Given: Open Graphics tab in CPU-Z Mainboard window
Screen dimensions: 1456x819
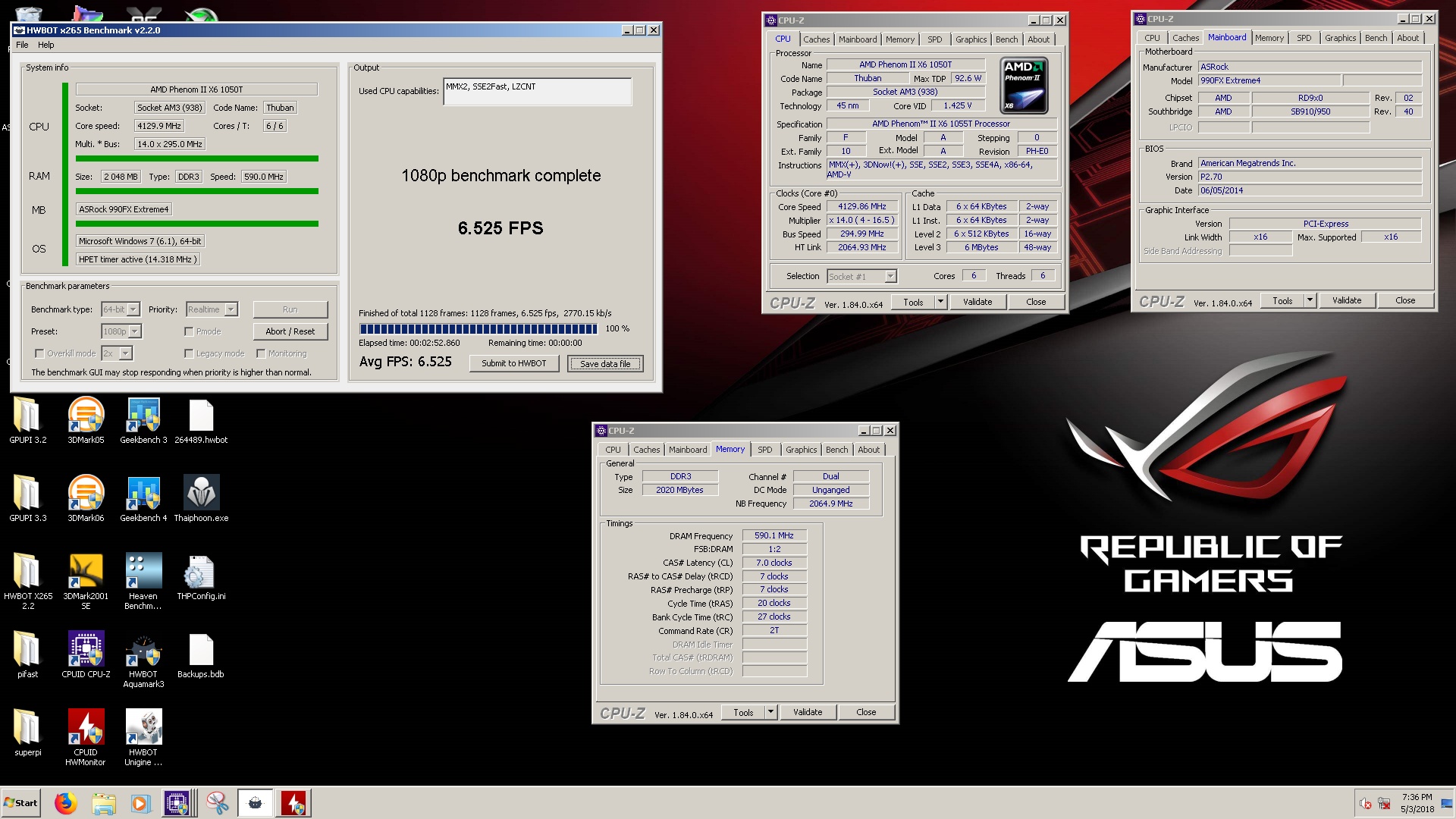Looking at the screenshot, I should [1341, 38].
